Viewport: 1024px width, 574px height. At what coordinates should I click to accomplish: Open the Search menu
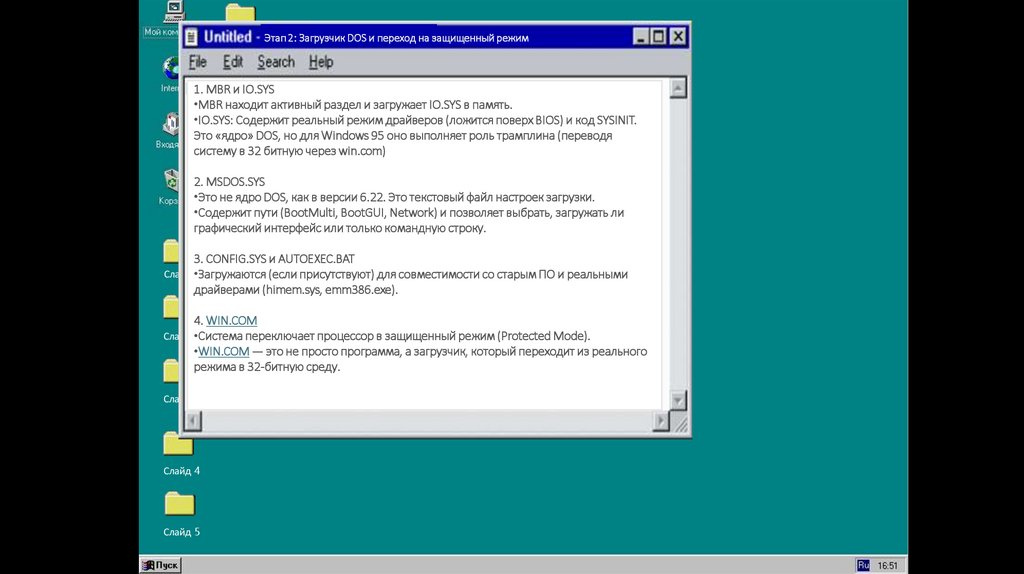click(x=276, y=62)
